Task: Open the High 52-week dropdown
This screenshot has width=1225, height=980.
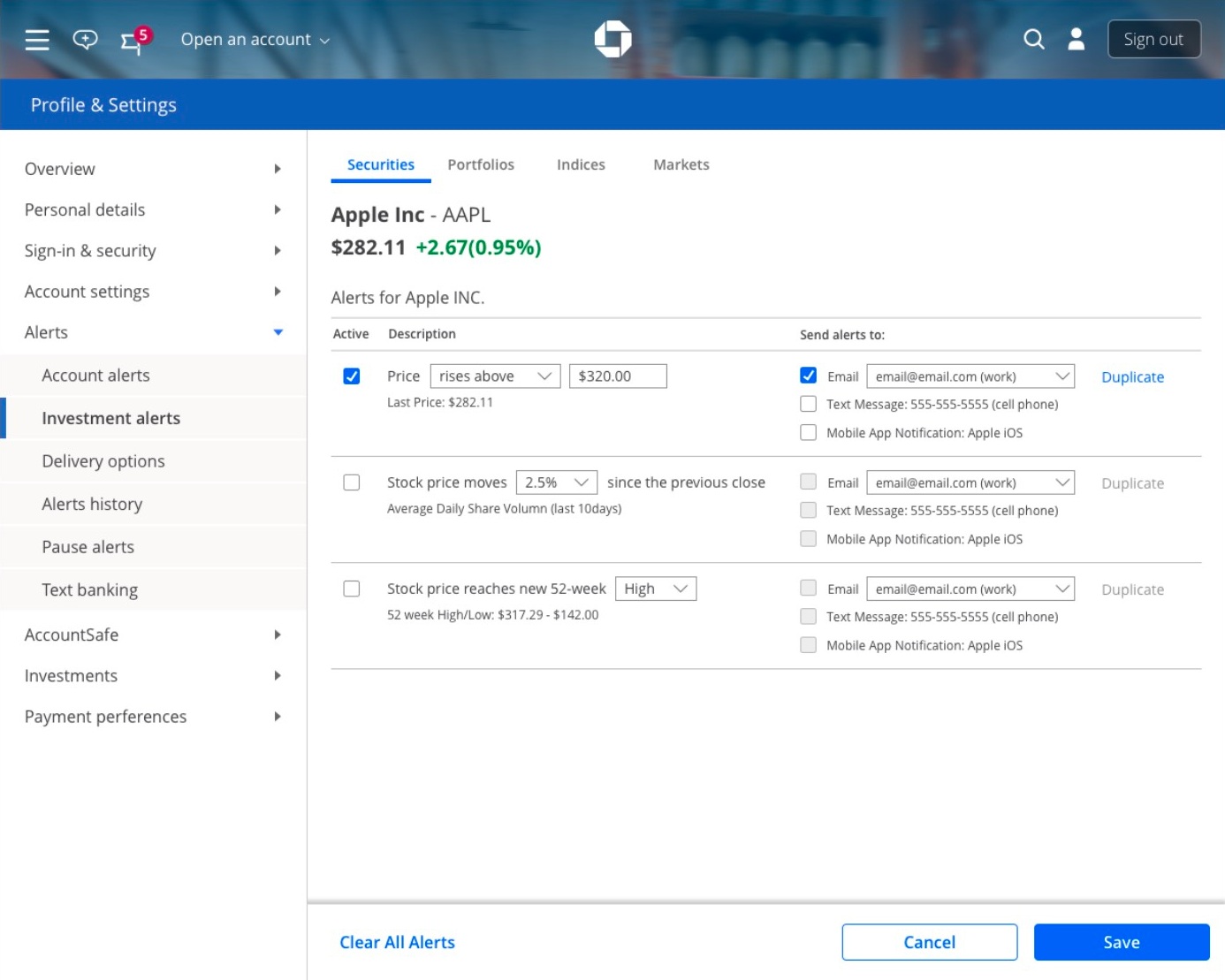Action: [x=656, y=589]
